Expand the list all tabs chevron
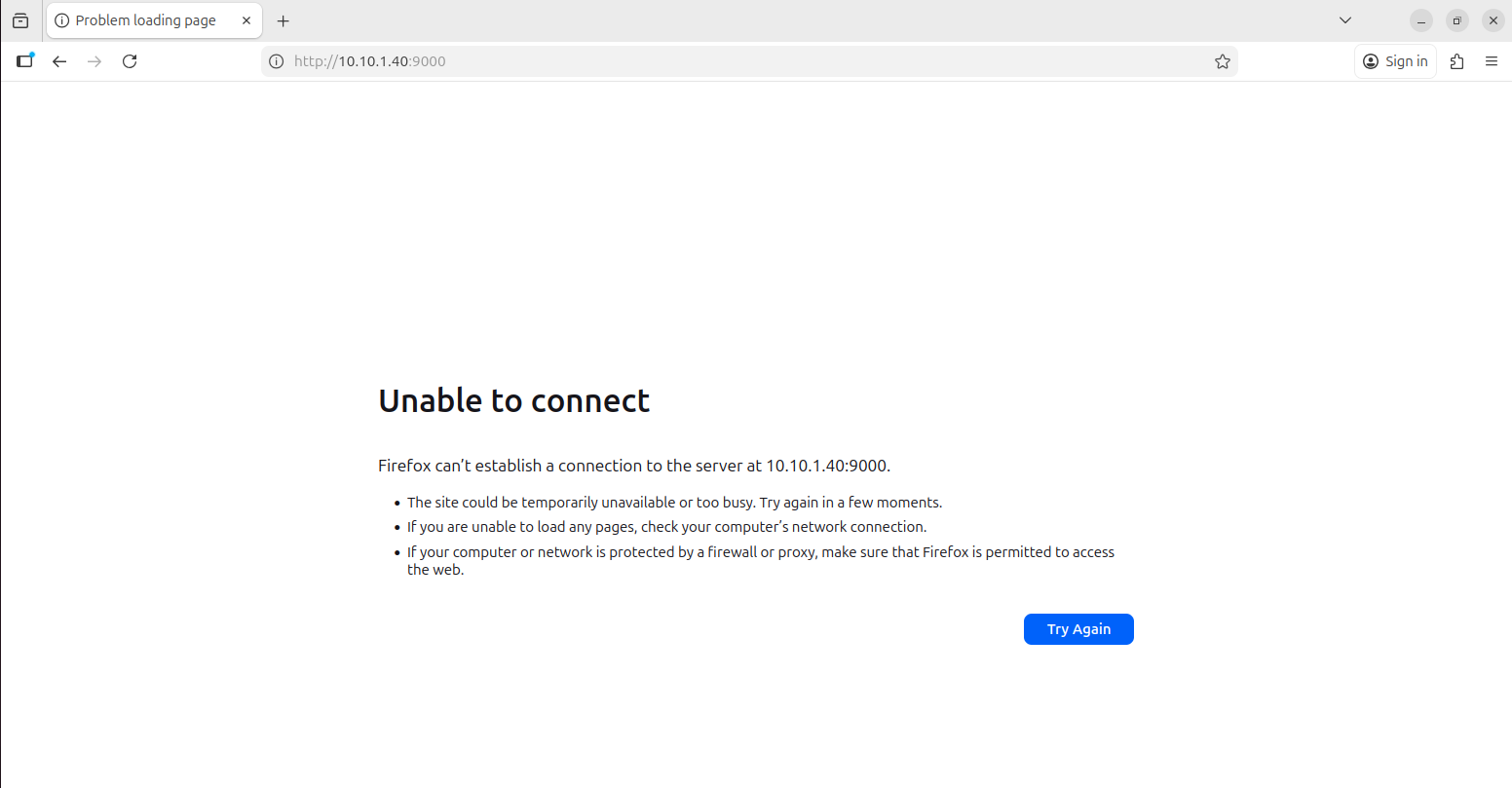Image resolution: width=1512 pixels, height=788 pixels. tap(1345, 20)
